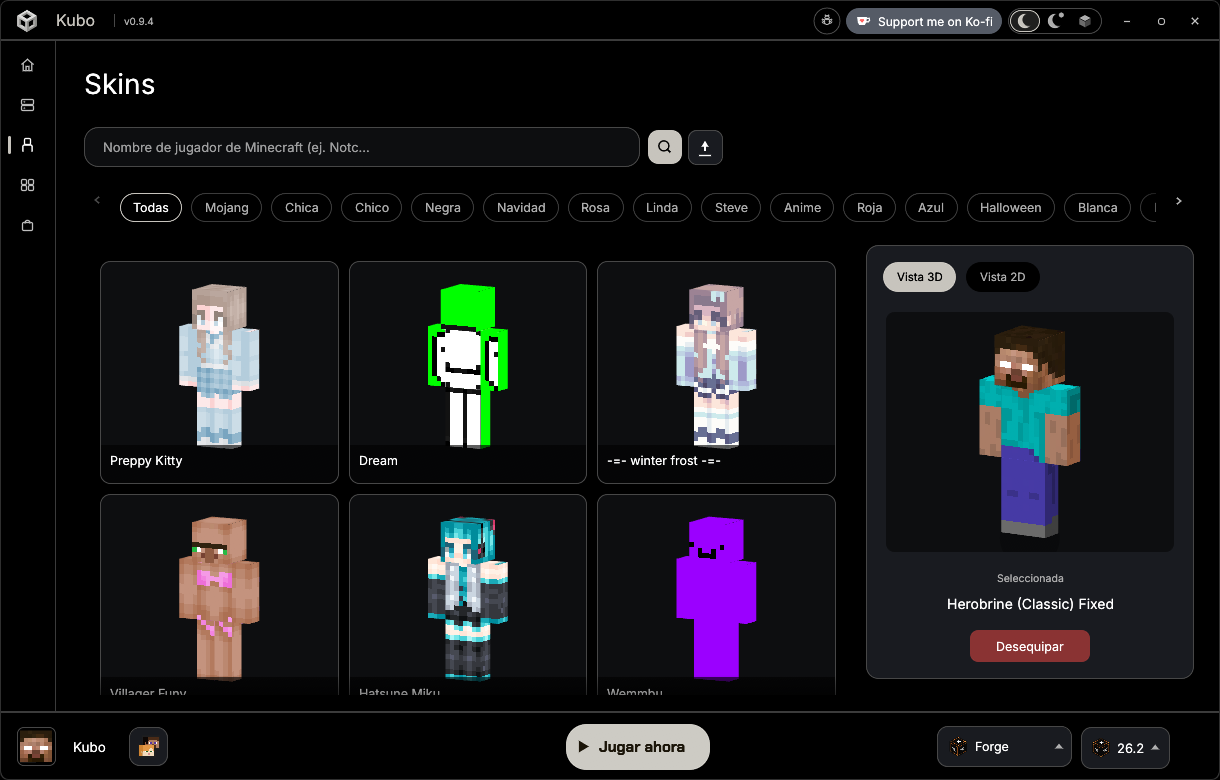Select the Chico category filter
Image resolution: width=1220 pixels, height=780 pixels.
coord(372,208)
